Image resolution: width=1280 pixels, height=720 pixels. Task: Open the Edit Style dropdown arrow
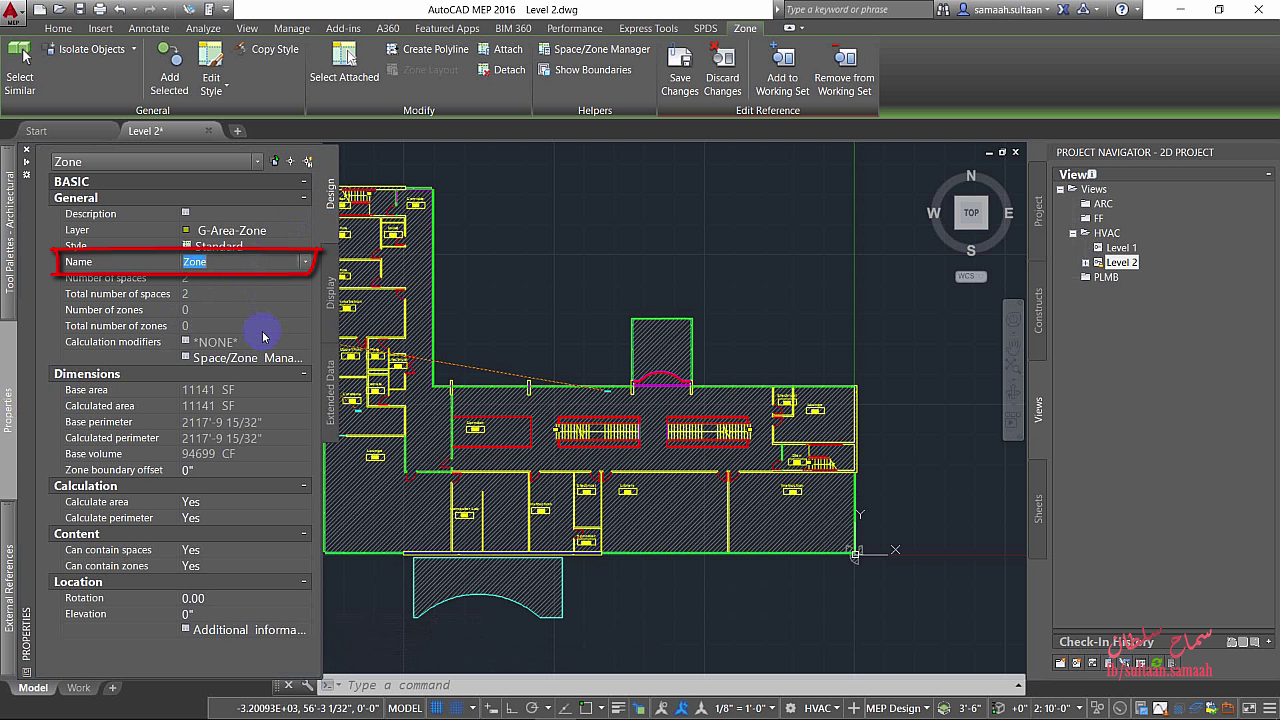click(227, 86)
